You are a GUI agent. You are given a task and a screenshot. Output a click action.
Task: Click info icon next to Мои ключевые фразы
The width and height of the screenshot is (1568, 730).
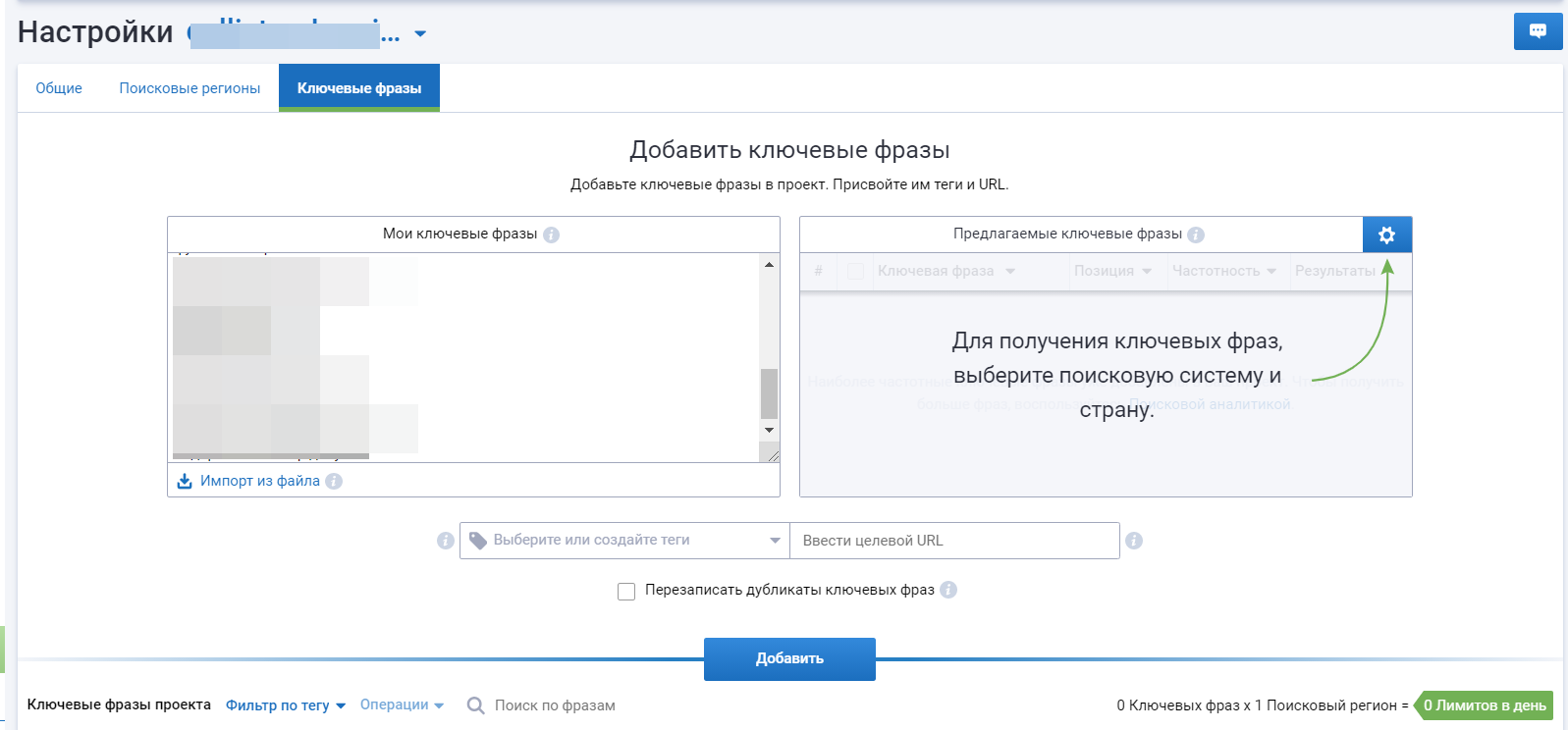coord(551,235)
